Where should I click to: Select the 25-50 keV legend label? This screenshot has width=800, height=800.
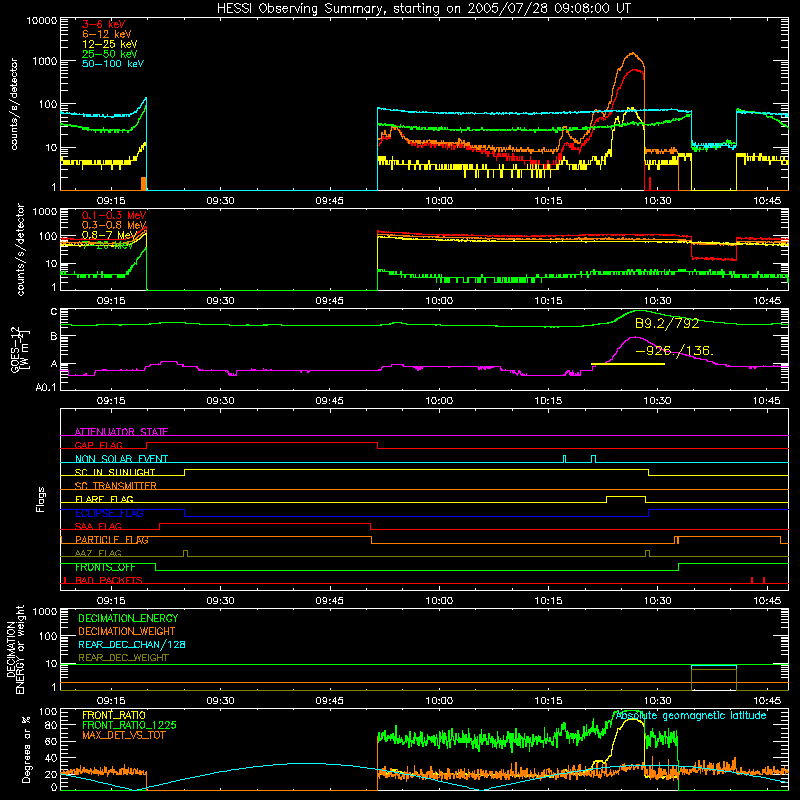[x=110, y=54]
